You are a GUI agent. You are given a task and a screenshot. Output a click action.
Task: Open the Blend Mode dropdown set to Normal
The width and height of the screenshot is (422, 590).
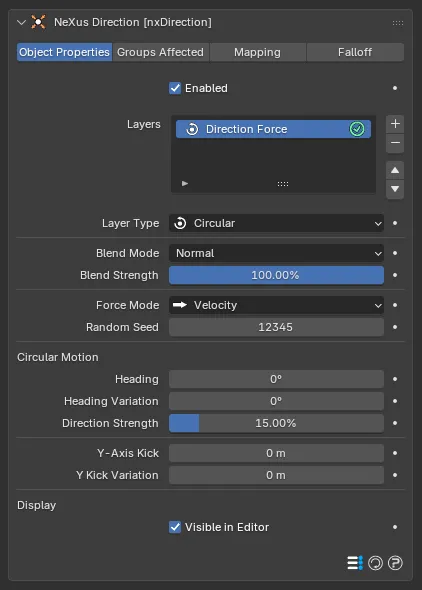pyautogui.click(x=276, y=253)
